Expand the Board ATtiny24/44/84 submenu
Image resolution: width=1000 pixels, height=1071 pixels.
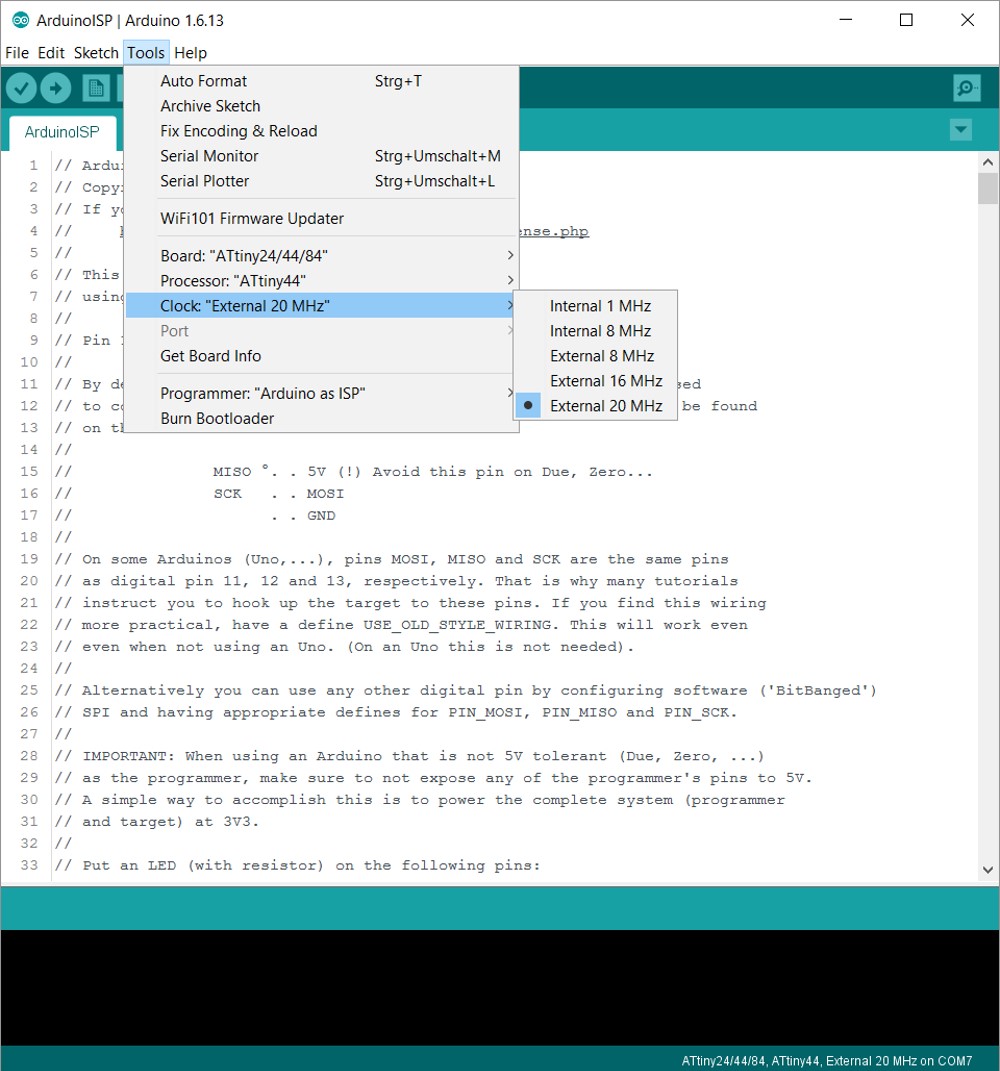tap(321, 255)
